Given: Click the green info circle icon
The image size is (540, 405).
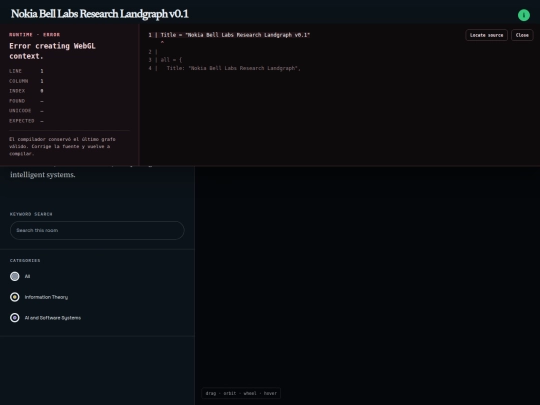Looking at the screenshot, I should 523,15.
